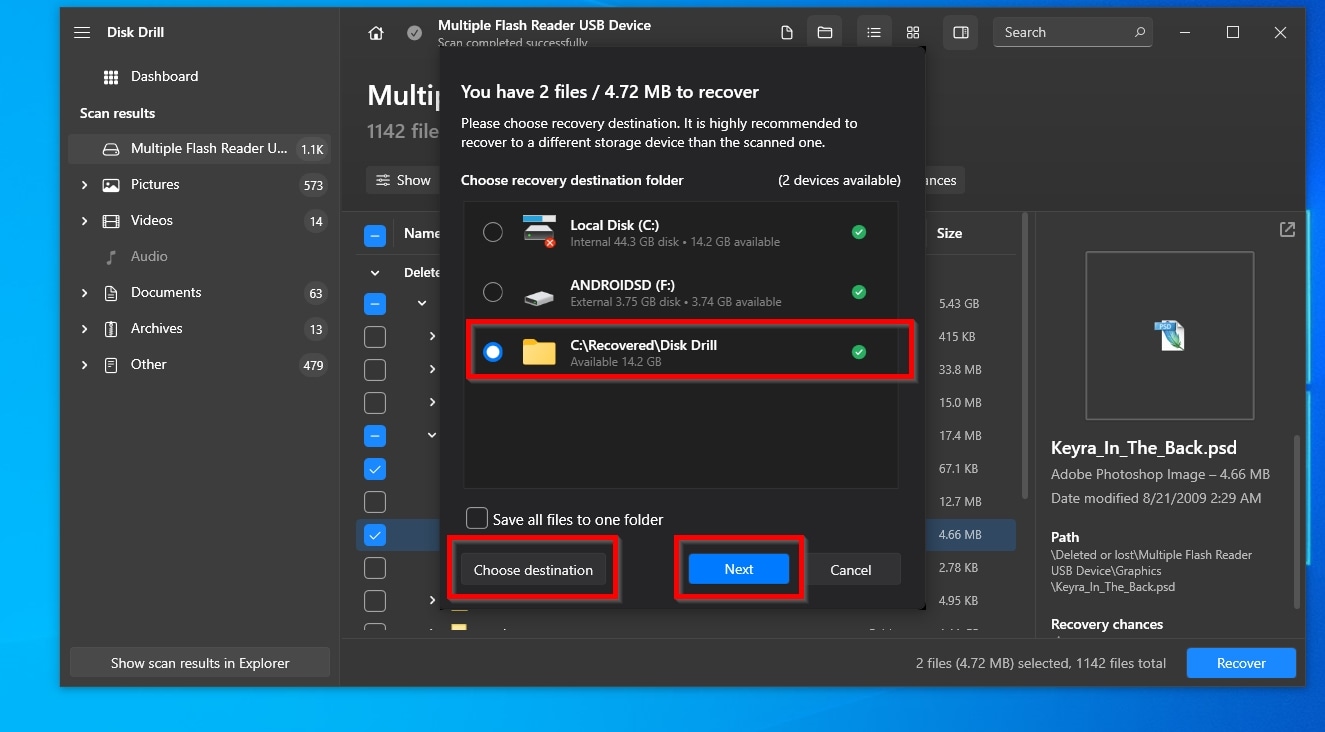The width and height of the screenshot is (1325, 732).
Task: Expand the Archives category in sidebar
Action: click(84, 329)
